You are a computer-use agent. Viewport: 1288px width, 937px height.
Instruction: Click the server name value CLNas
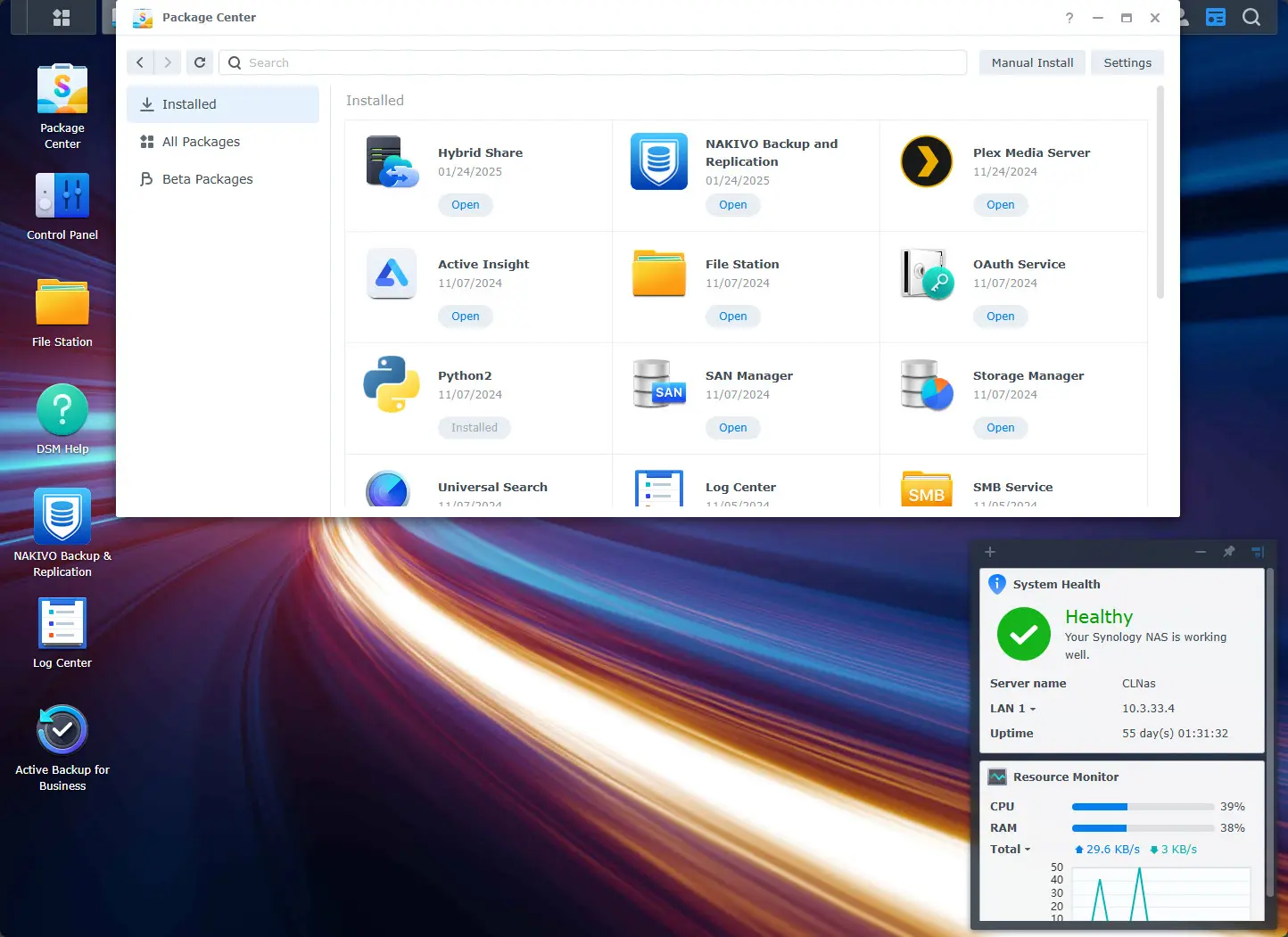1139,684
